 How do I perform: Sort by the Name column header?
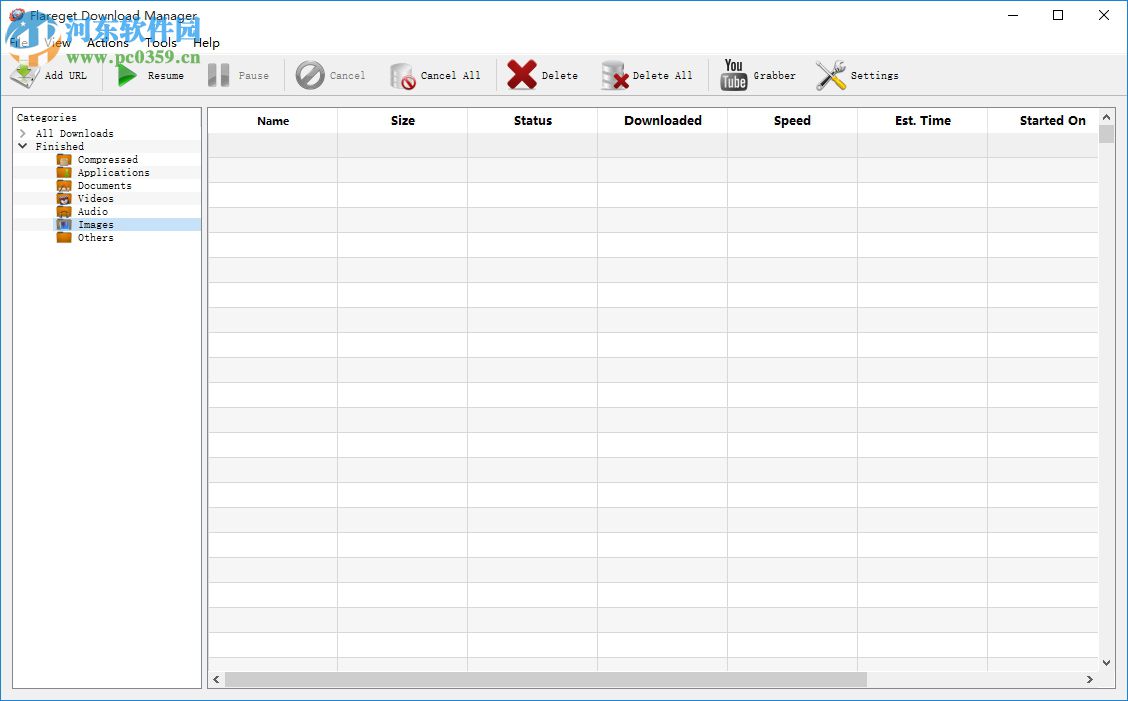273,121
